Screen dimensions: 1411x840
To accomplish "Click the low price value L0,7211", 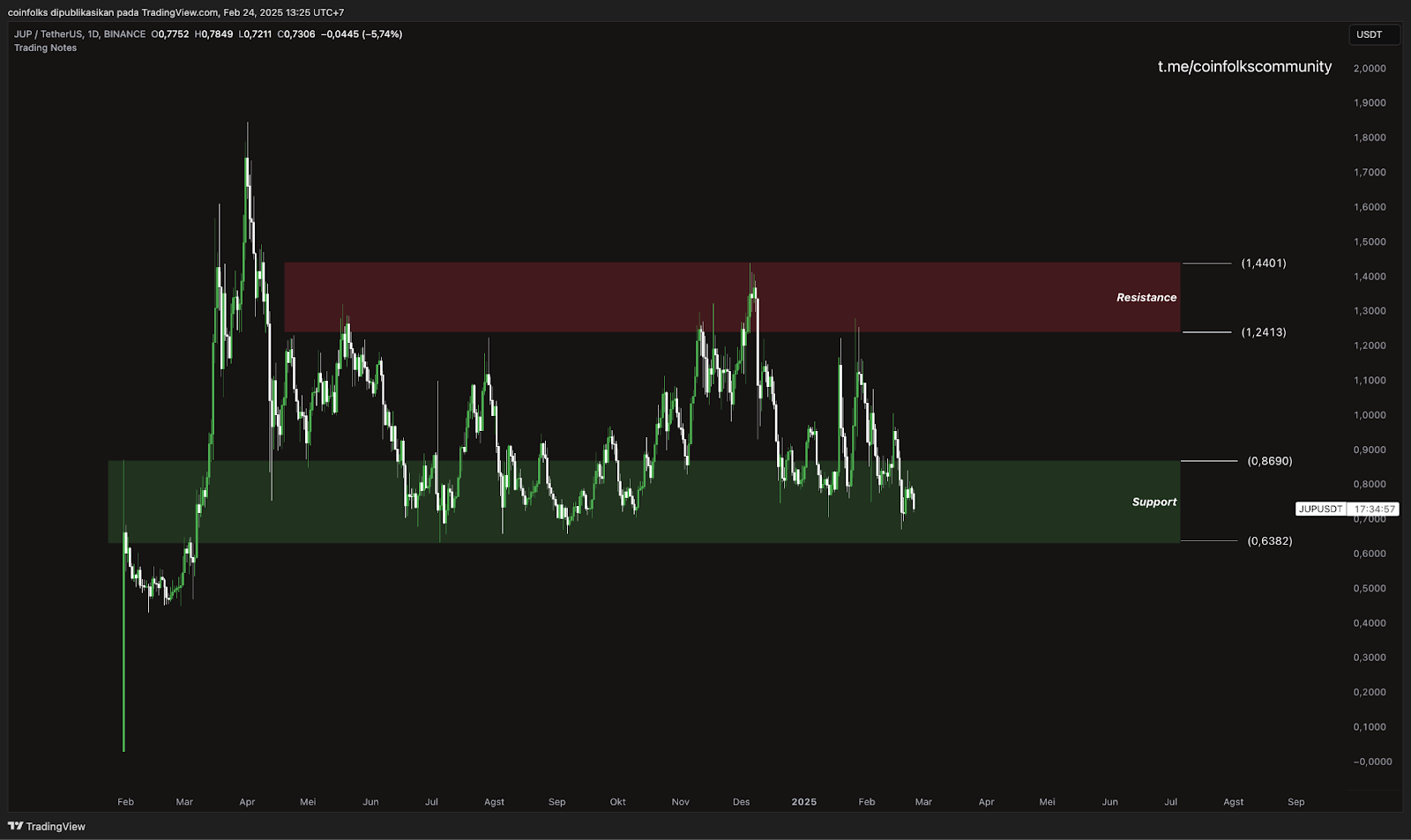I will tap(255, 34).
